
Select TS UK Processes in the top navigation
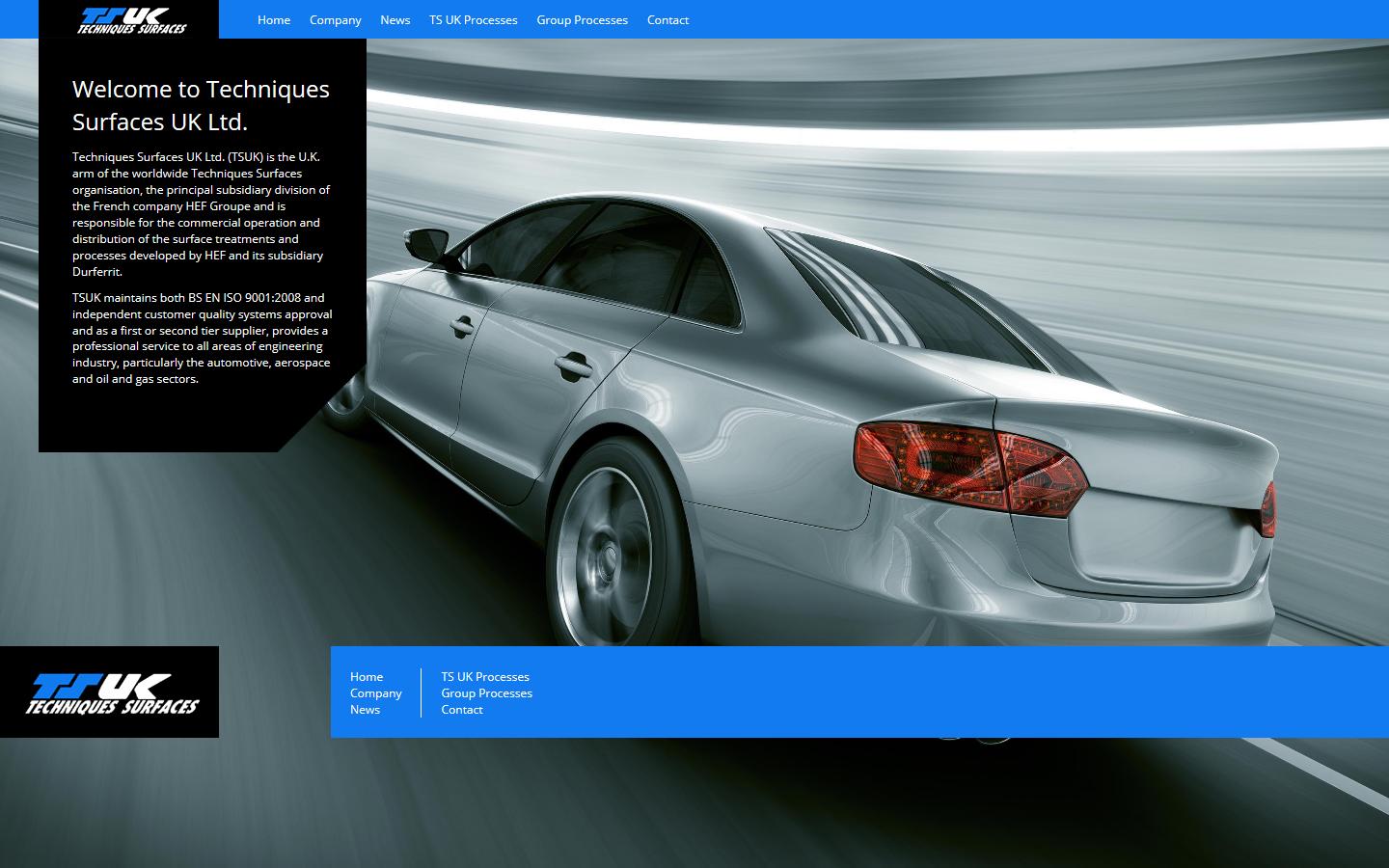(x=473, y=19)
